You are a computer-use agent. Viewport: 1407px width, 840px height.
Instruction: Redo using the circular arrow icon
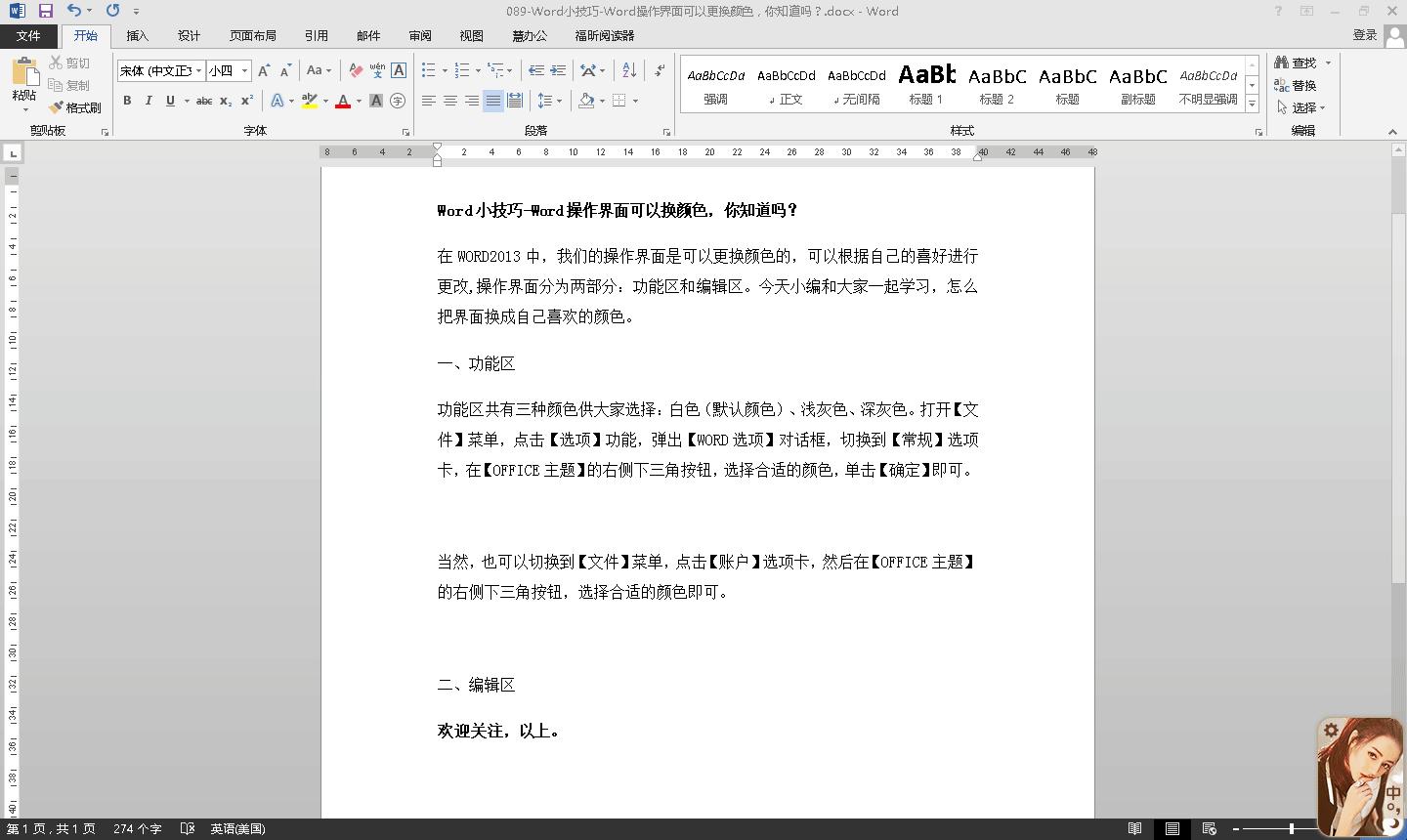coord(112,11)
